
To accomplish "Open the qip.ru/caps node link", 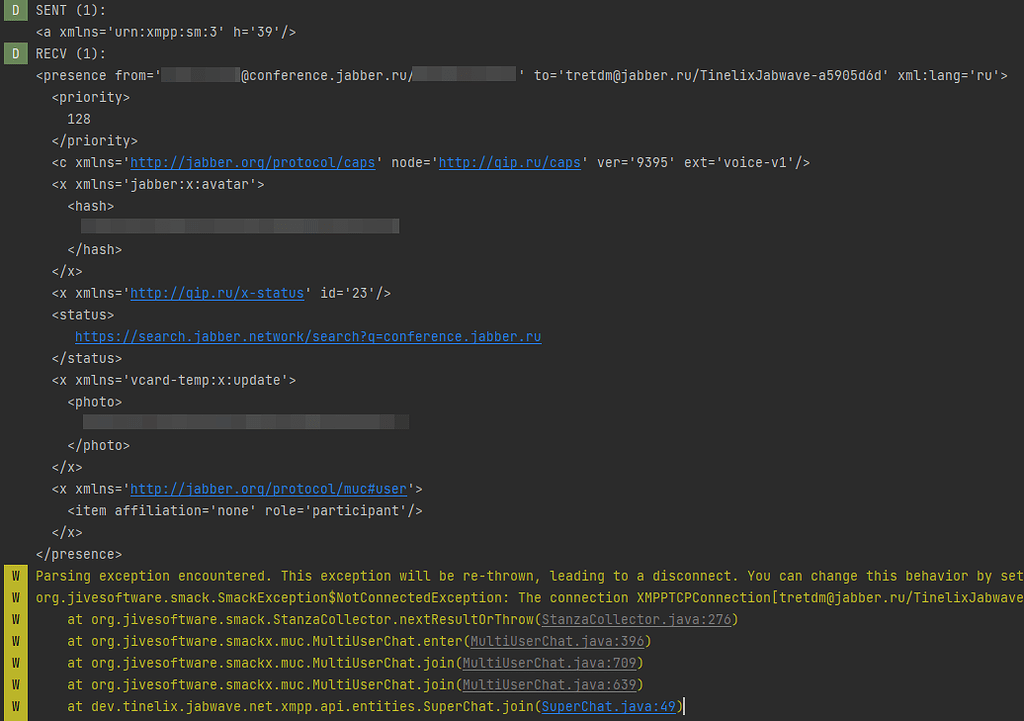I will [x=509, y=161].
